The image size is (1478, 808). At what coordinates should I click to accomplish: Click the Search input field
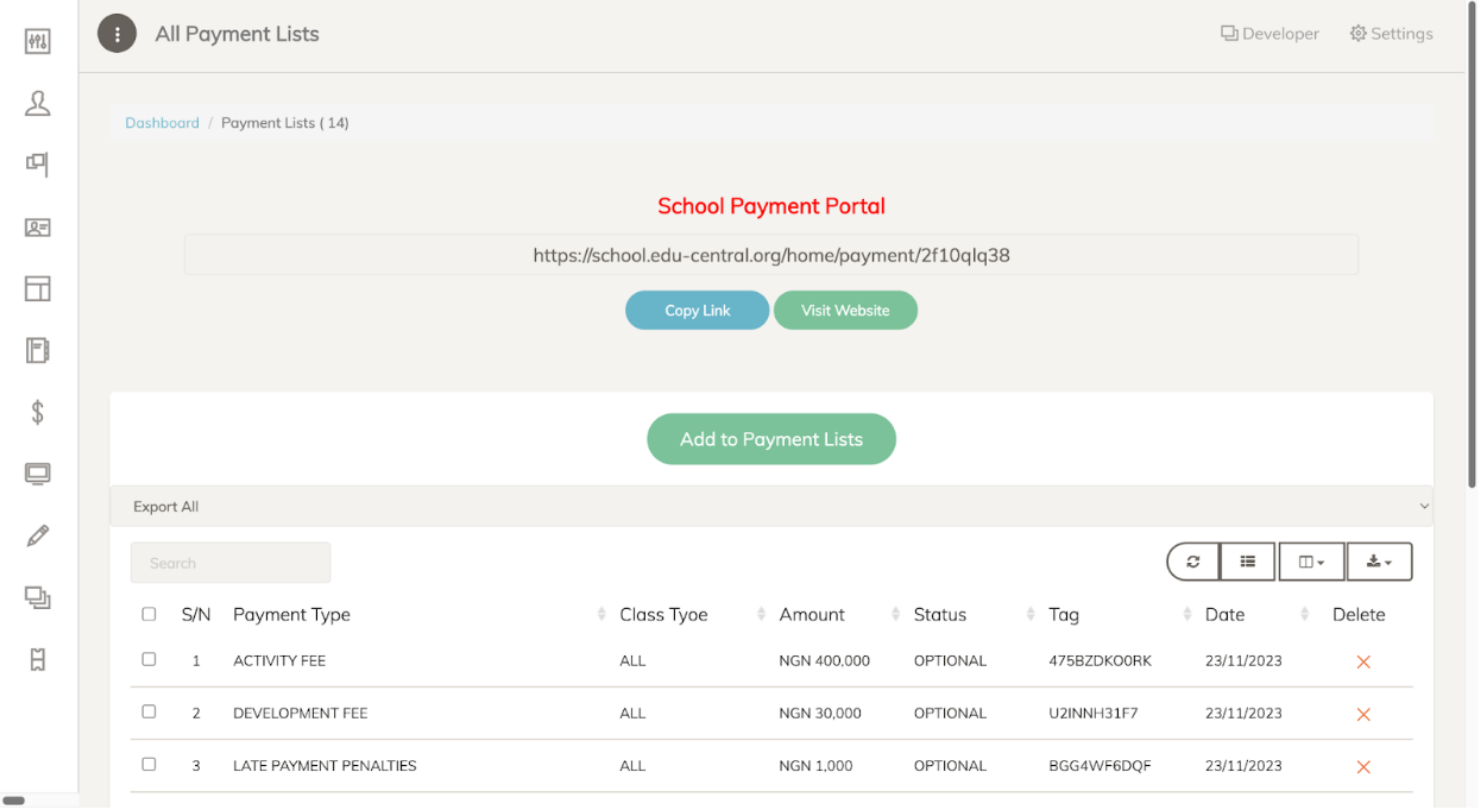tap(230, 563)
